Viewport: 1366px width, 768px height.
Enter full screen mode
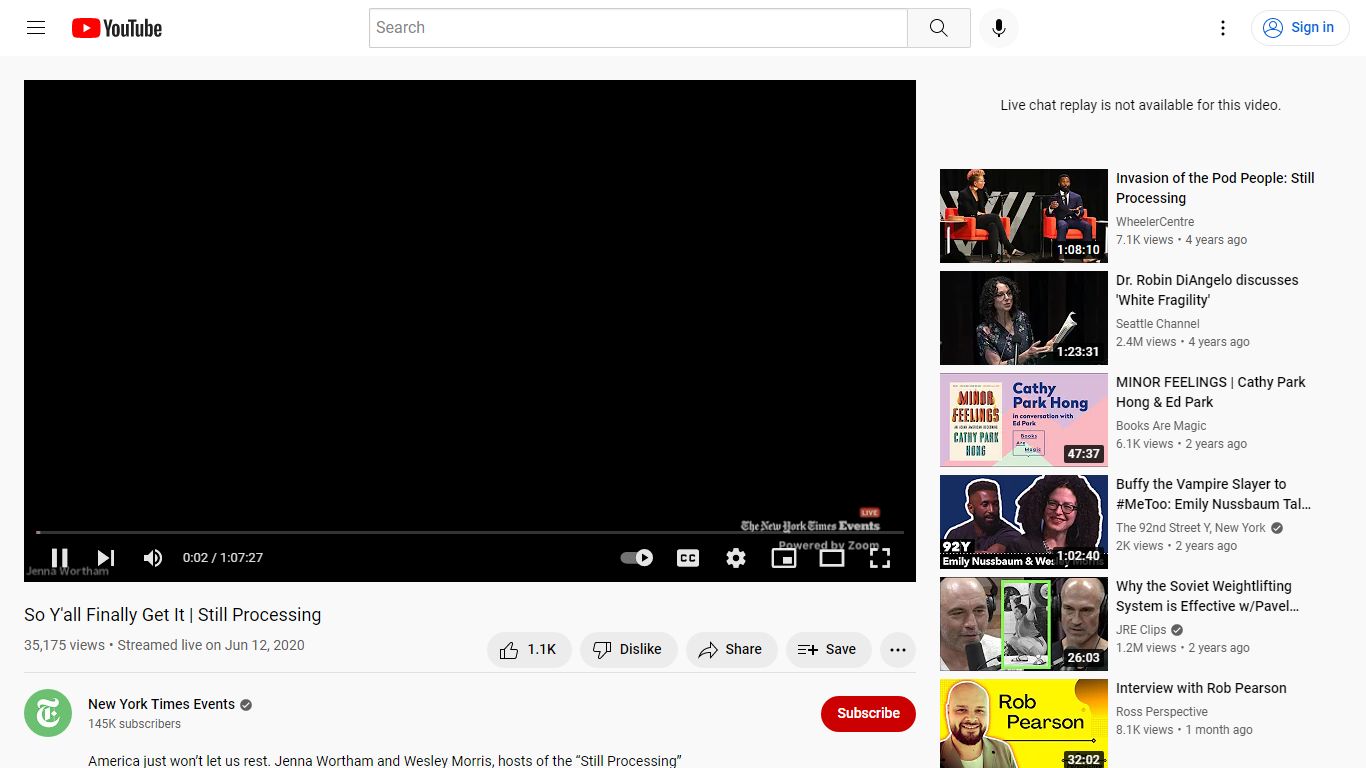[x=880, y=558]
